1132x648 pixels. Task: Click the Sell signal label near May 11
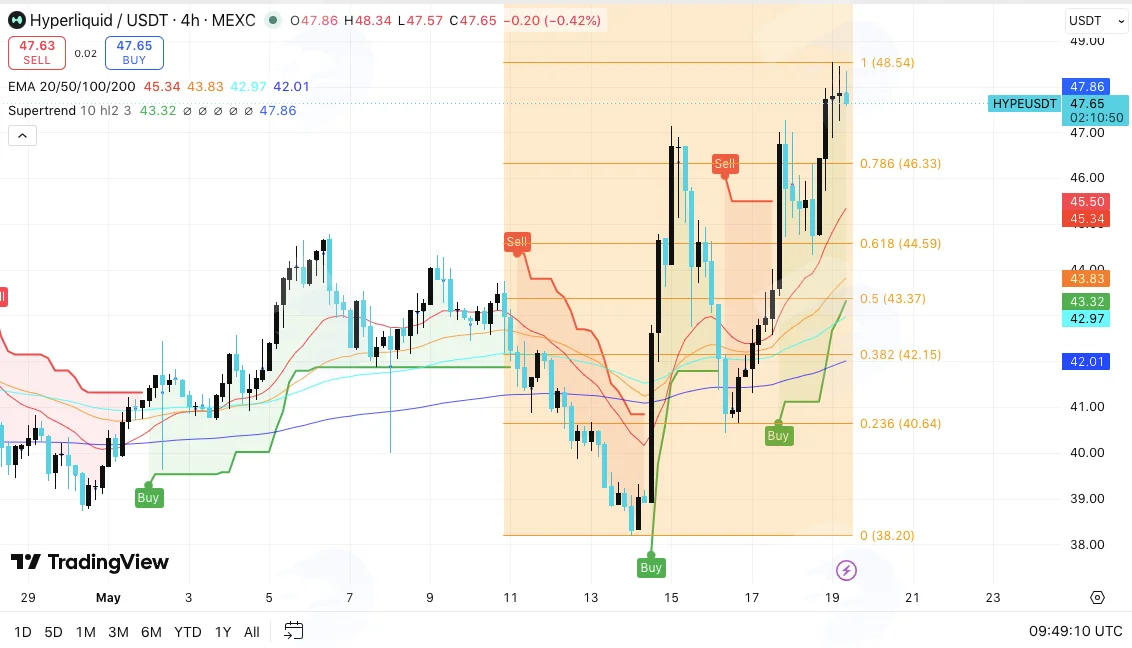coord(517,242)
